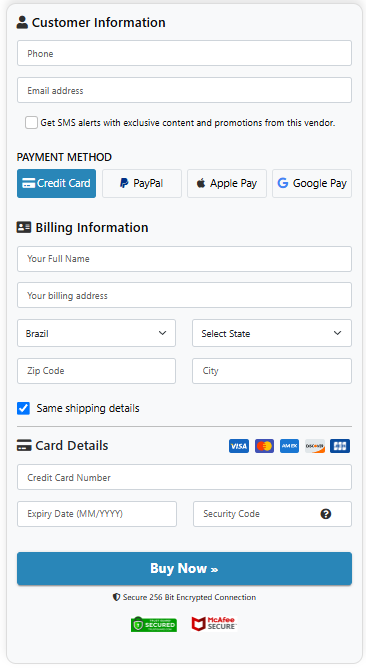Open the Brazil country dropdown

[96, 333]
